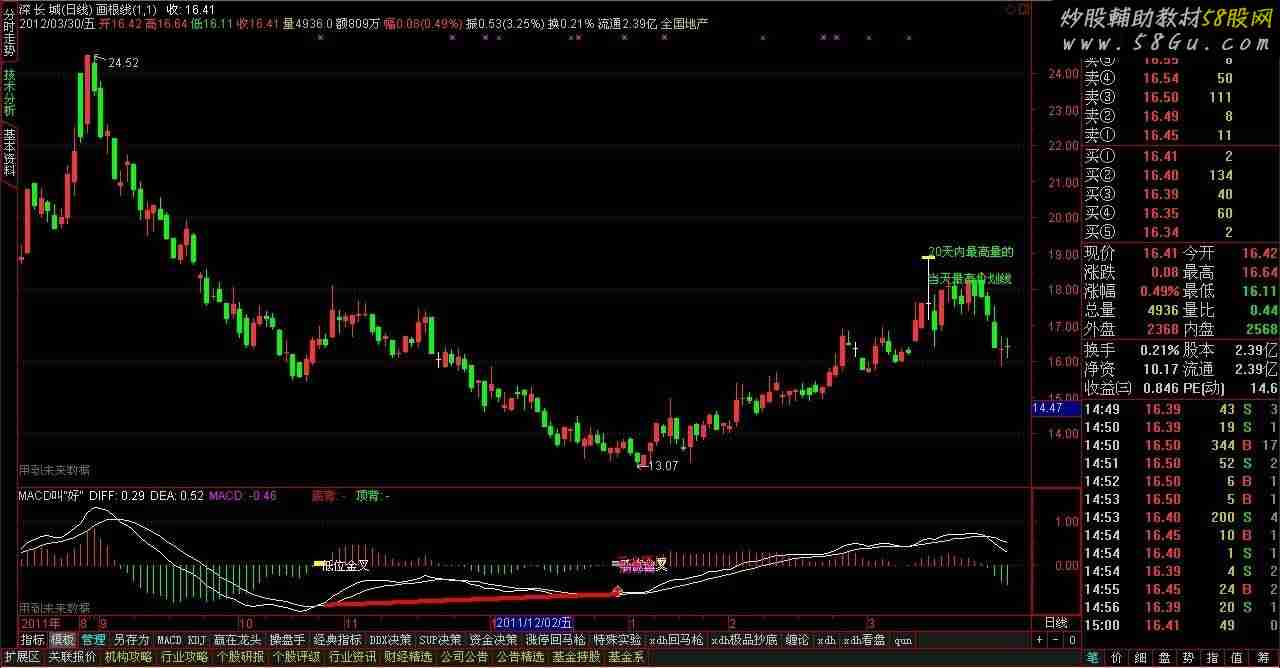
Task: Select the 细 tab in quote panel
Action: [x=1140, y=657]
